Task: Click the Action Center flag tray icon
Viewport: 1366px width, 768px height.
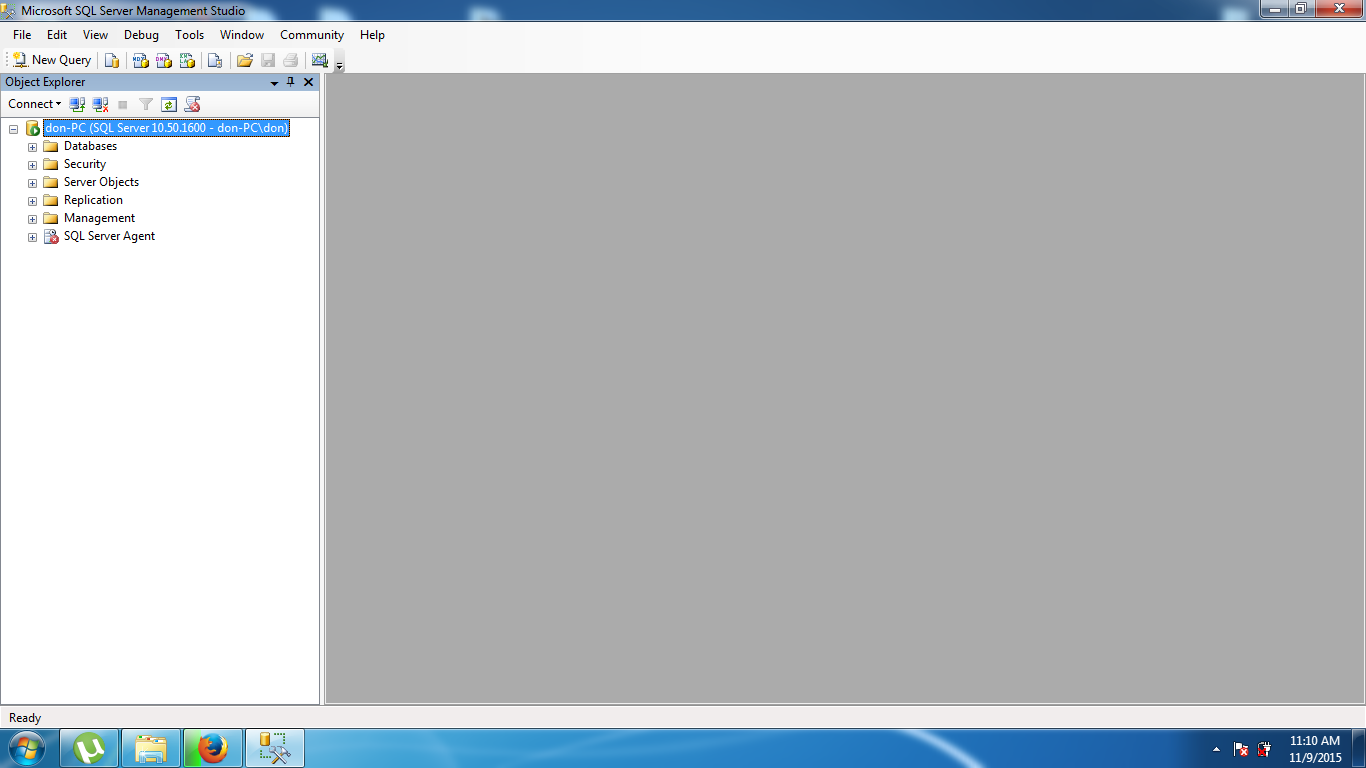Action: 1241,749
